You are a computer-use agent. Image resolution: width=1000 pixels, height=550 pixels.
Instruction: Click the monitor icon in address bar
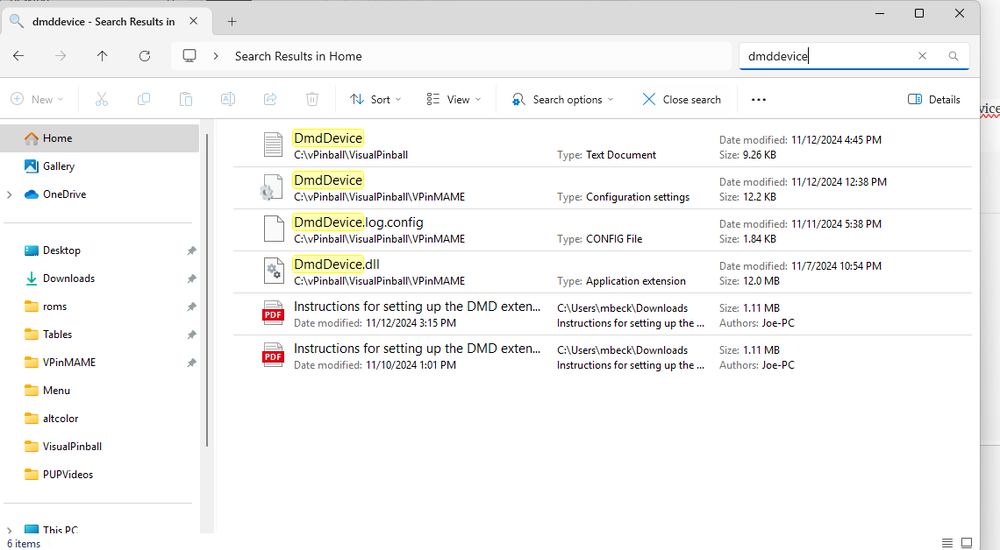(x=189, y=56)
